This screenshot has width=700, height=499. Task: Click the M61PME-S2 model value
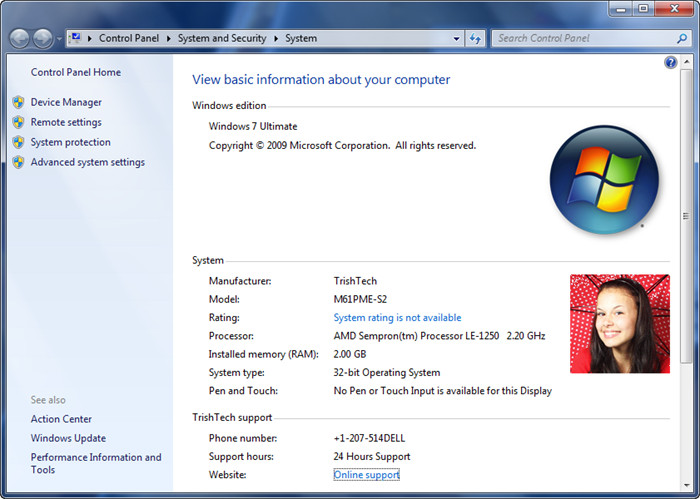[360, 299]
